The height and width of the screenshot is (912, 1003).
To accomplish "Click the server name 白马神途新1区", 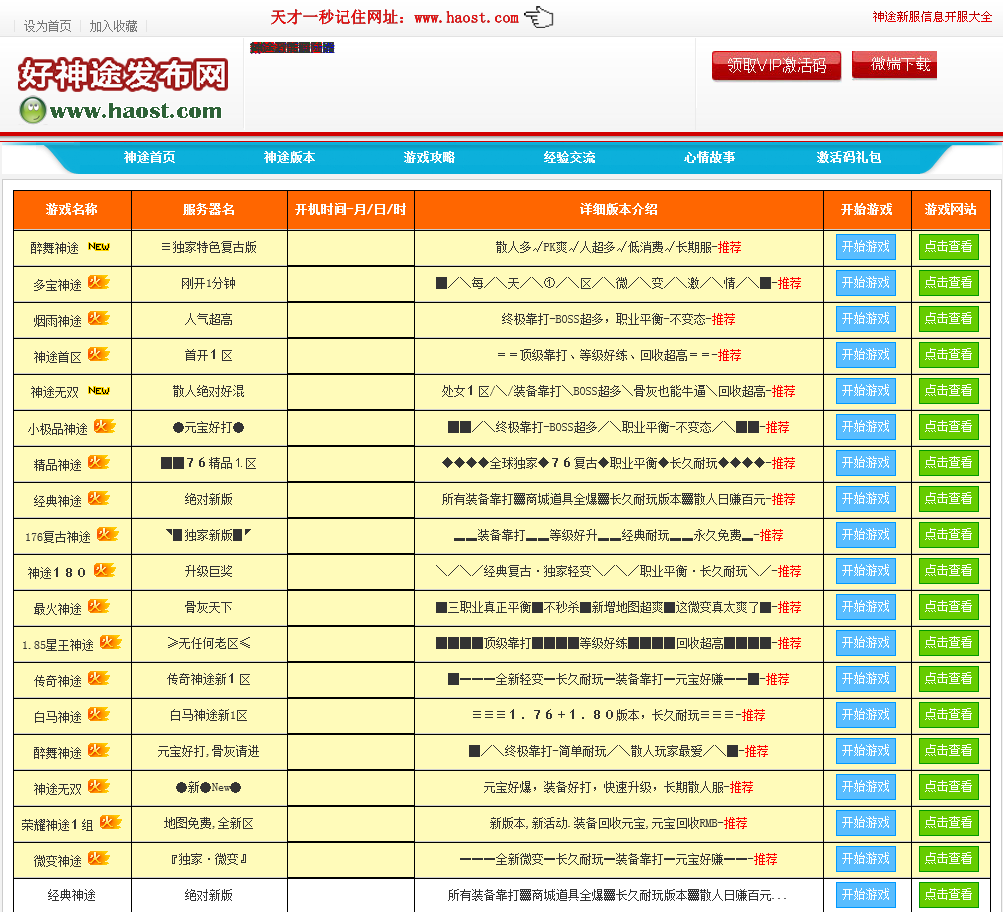I will [x=209, y=715].
